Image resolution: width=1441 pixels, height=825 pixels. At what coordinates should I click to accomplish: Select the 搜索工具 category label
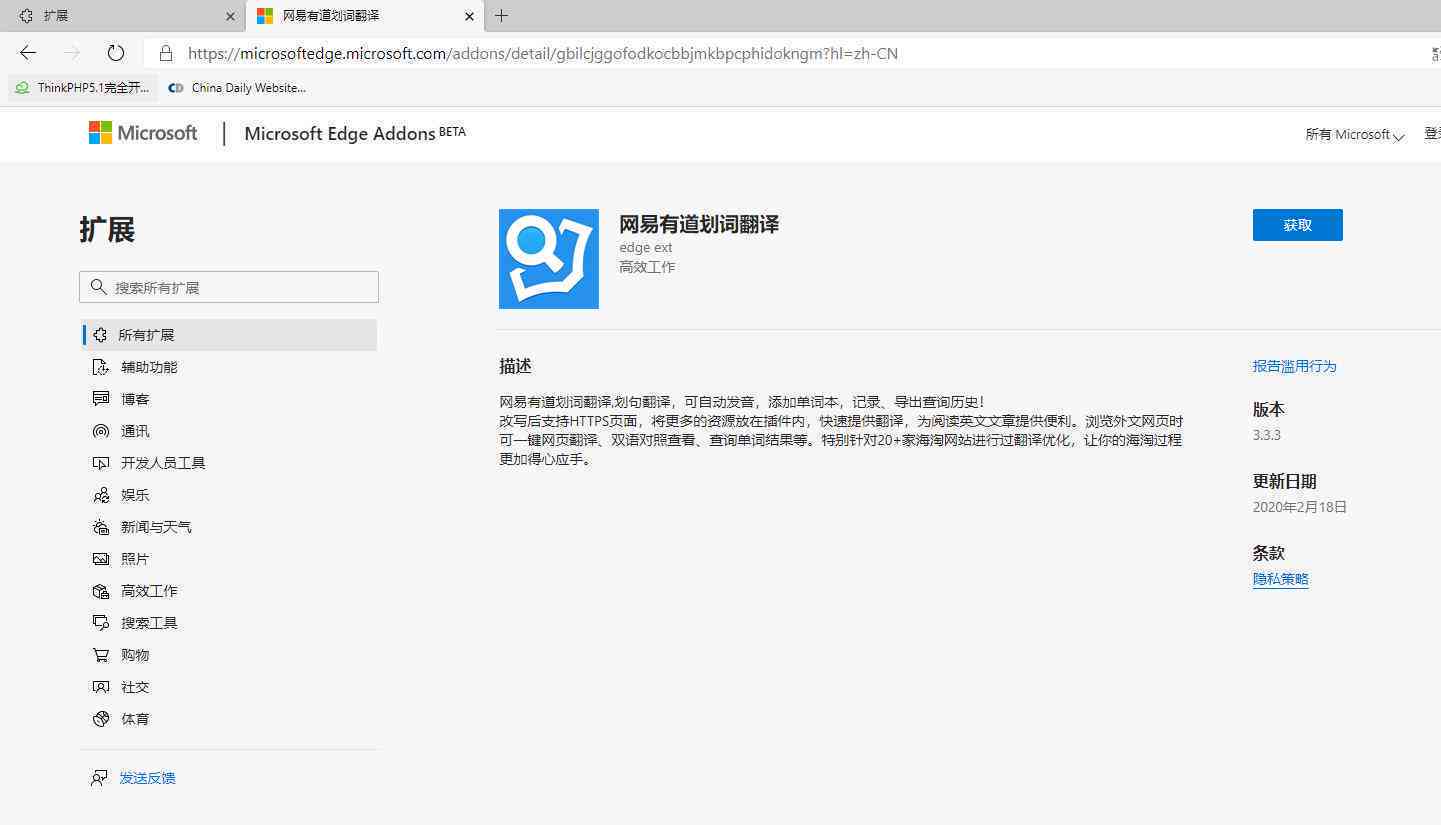[149, 623]
